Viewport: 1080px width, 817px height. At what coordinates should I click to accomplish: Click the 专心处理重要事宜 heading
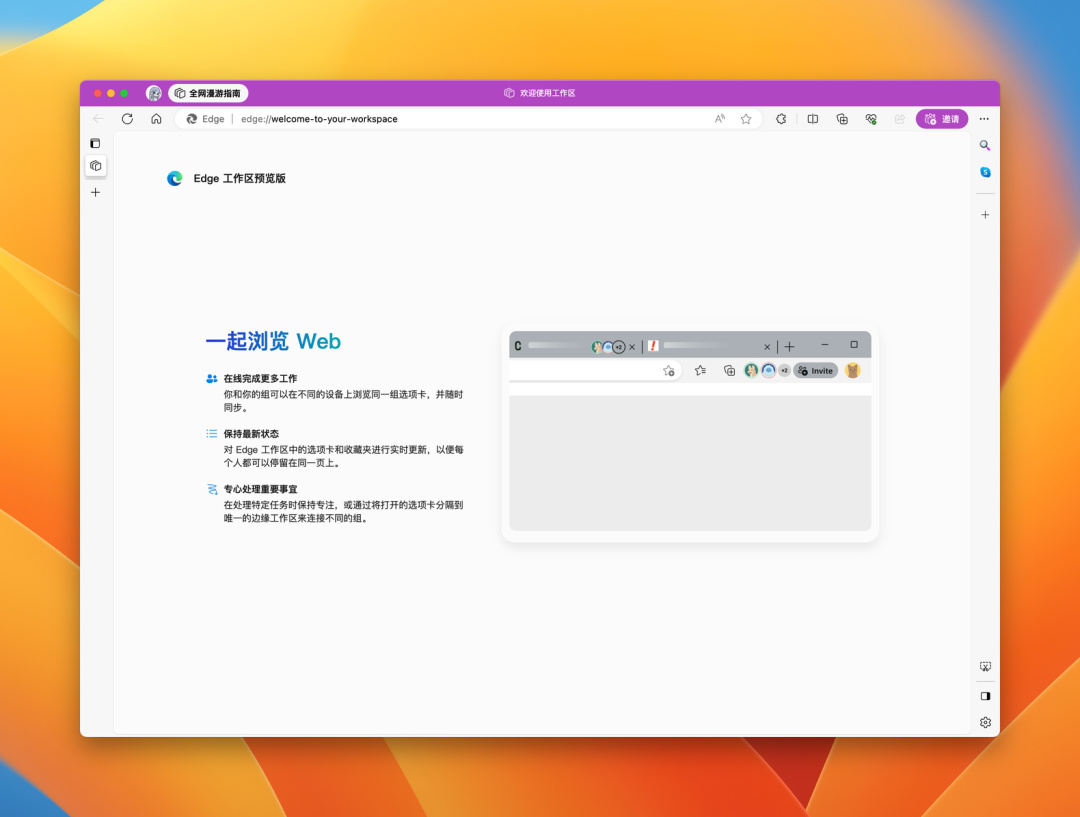[x=260, y=489]
